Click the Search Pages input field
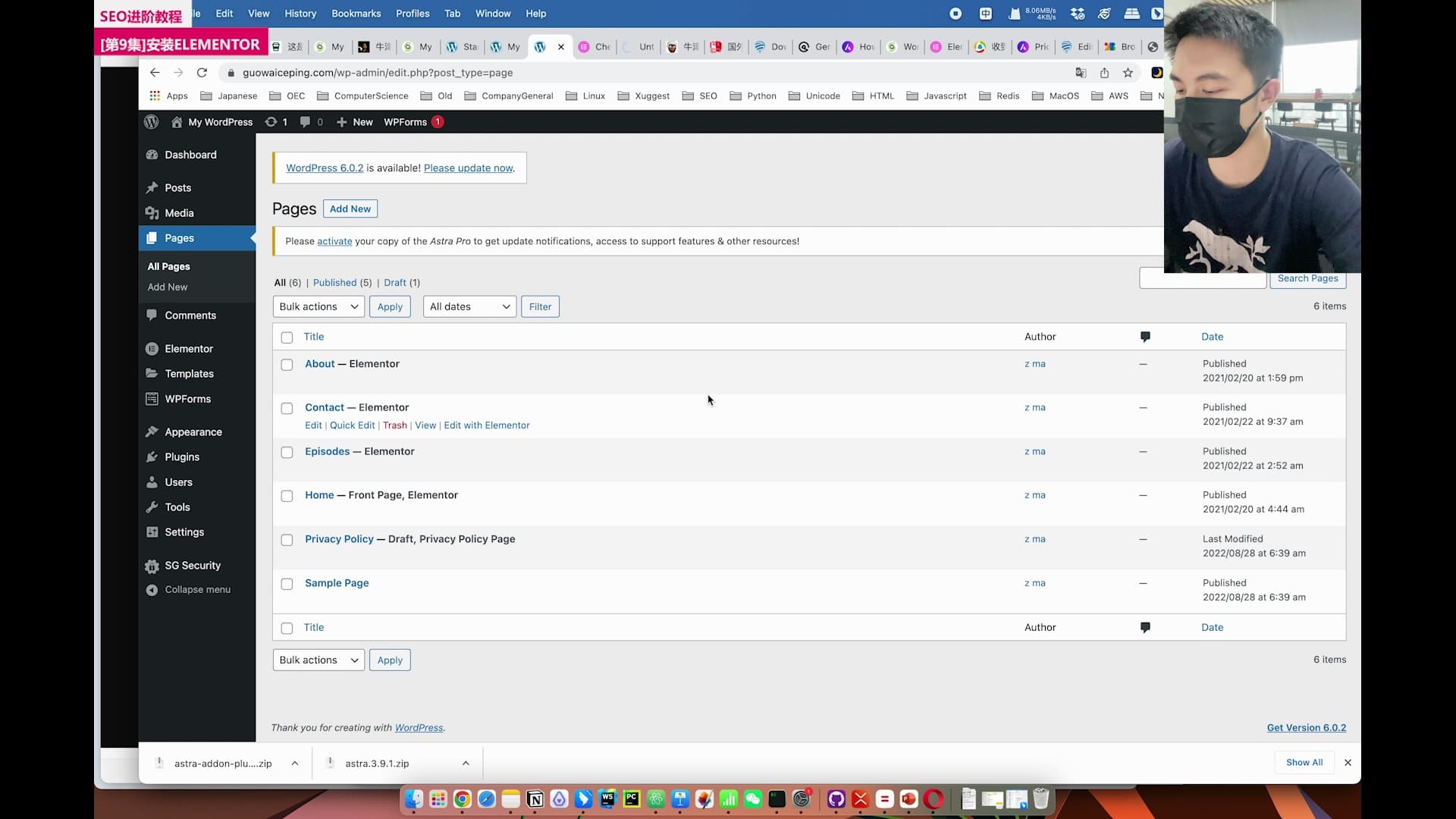This screenshot has width=1456, height=819. pyautogui.click(x=1203, y=279)
